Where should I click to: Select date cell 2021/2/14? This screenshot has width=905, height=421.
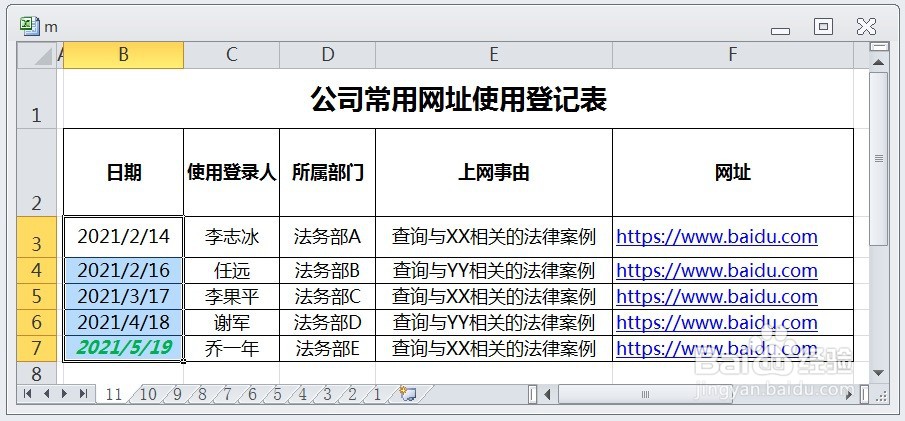tap(124, 237)
